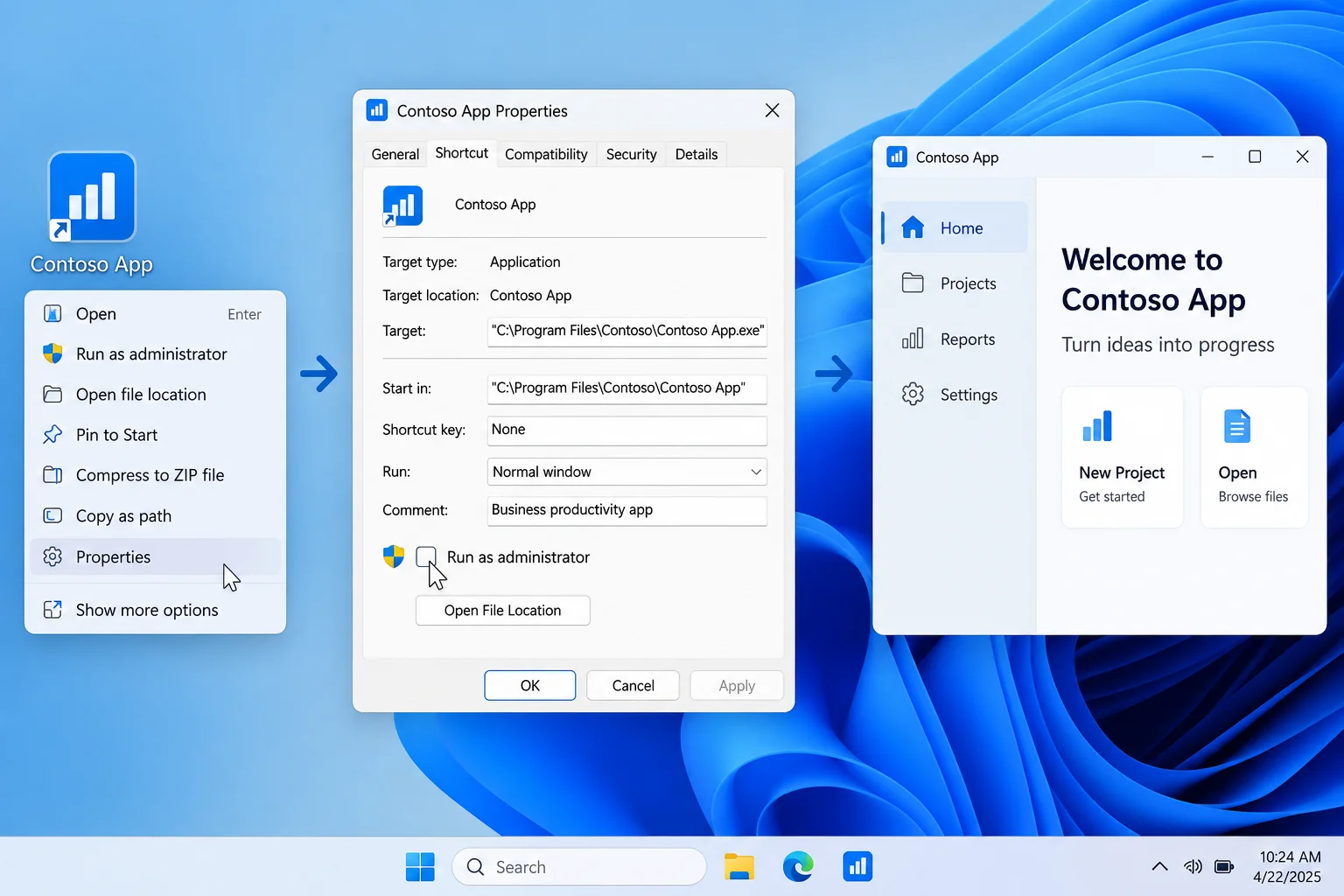Open the Details tab

[696, 154]
